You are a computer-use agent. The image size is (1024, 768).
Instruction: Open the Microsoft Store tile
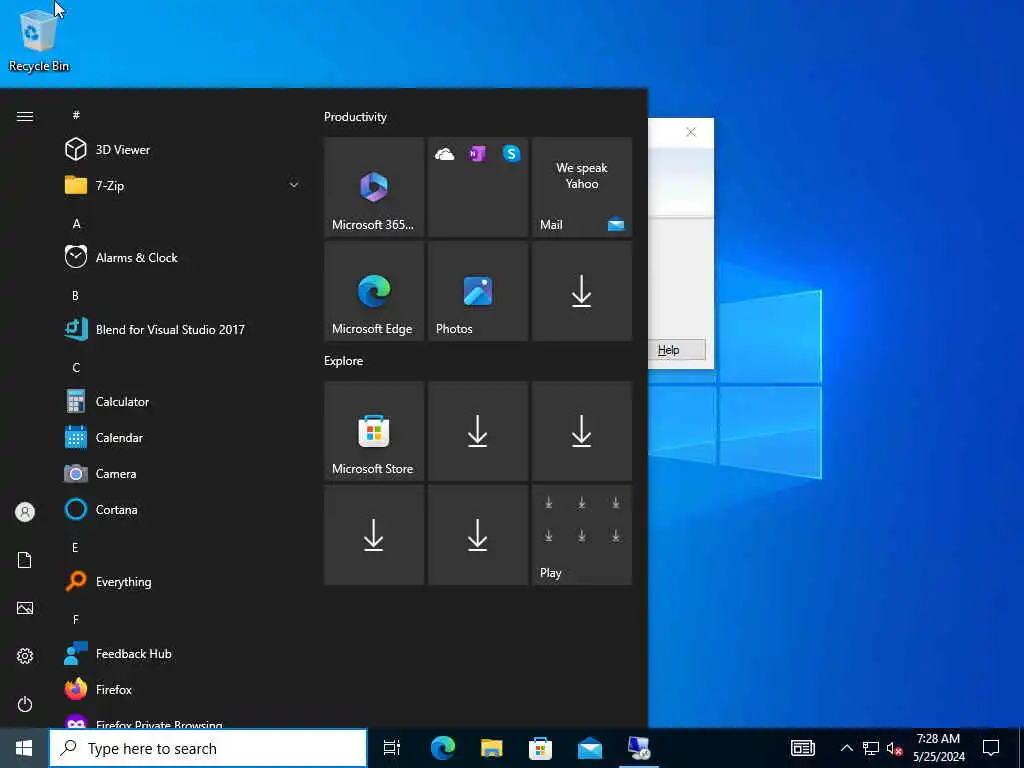[374, 431]
